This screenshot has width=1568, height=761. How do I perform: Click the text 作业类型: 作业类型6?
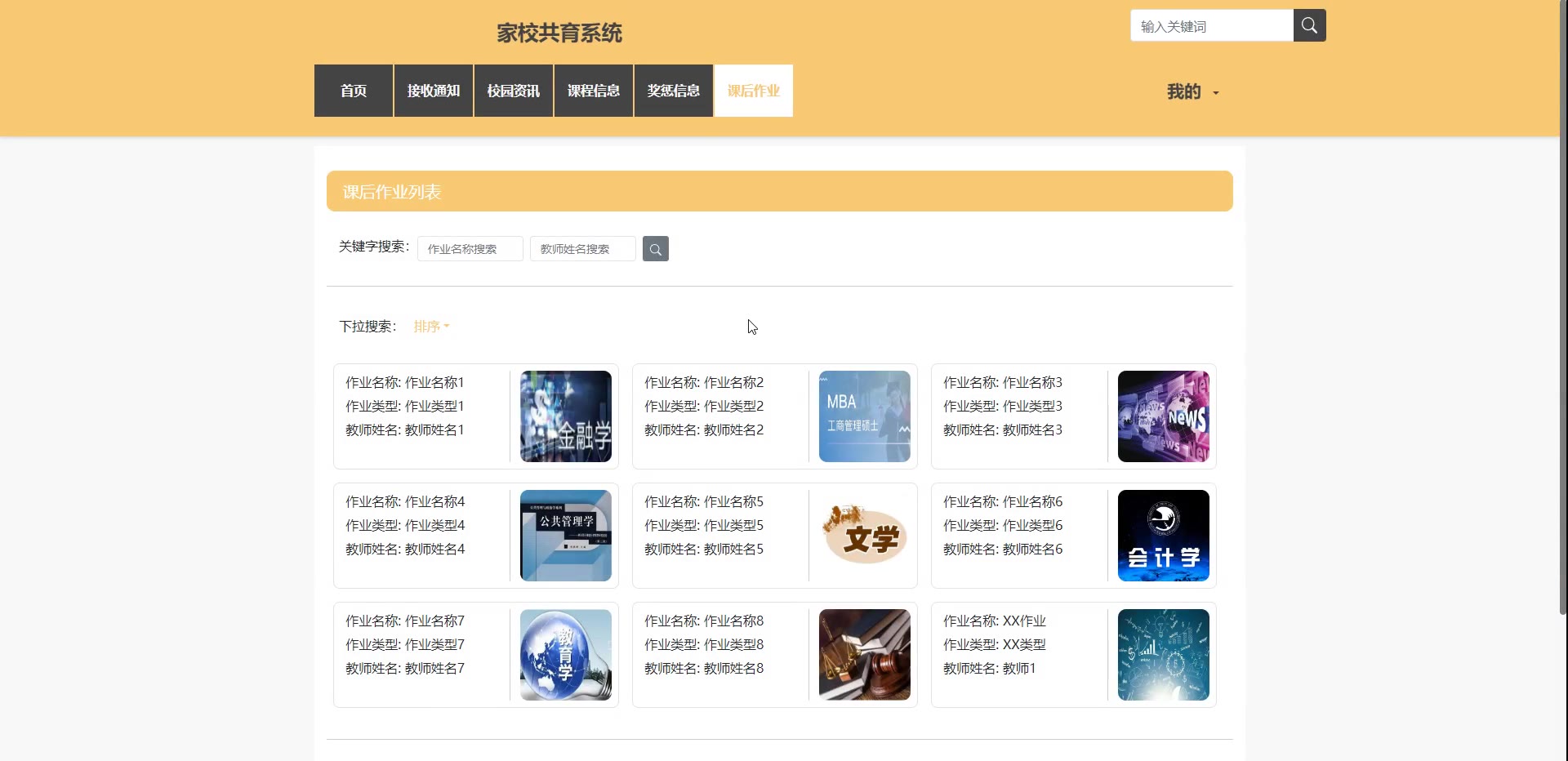1003,525
